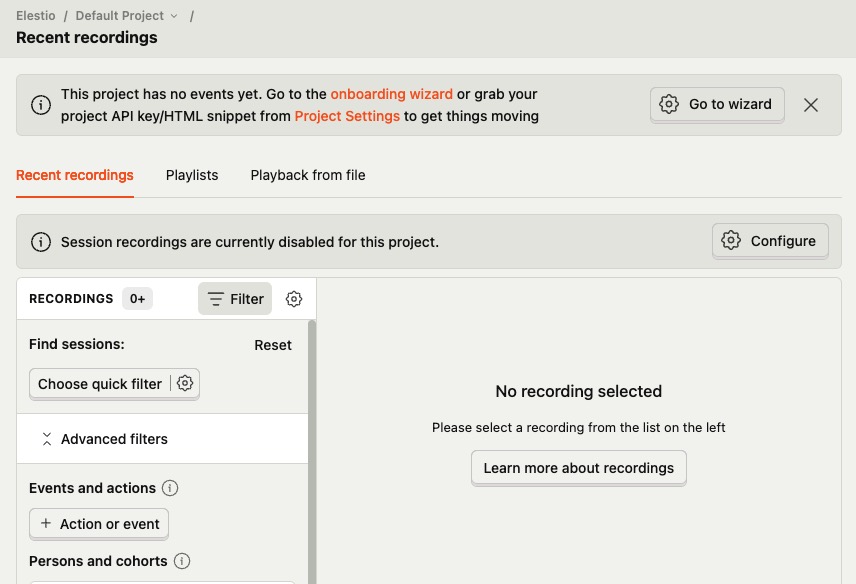
Task: Open the Project Settings link
Action: (x=347, y=116)
